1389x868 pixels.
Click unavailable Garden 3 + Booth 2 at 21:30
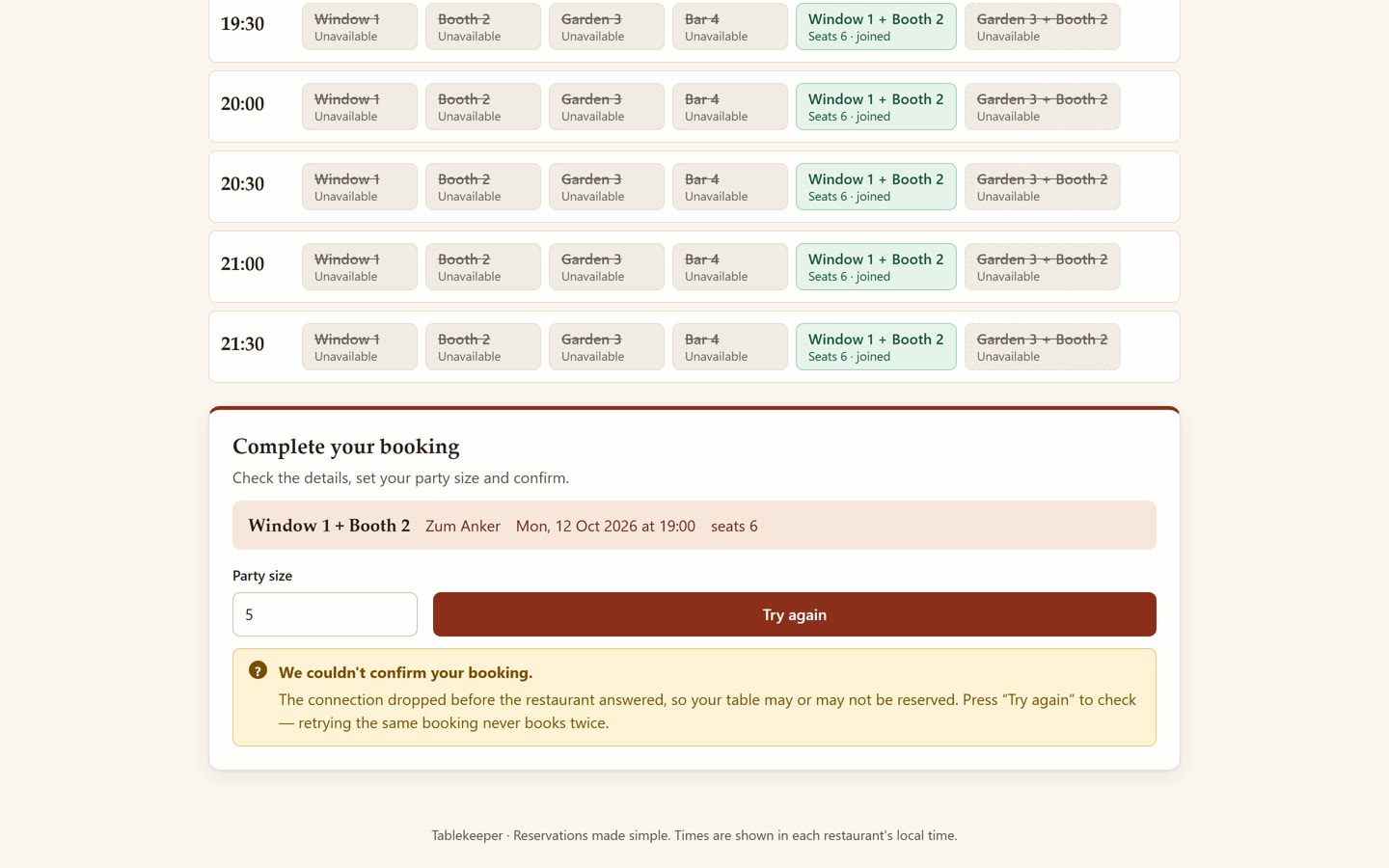pos(1043,347)
